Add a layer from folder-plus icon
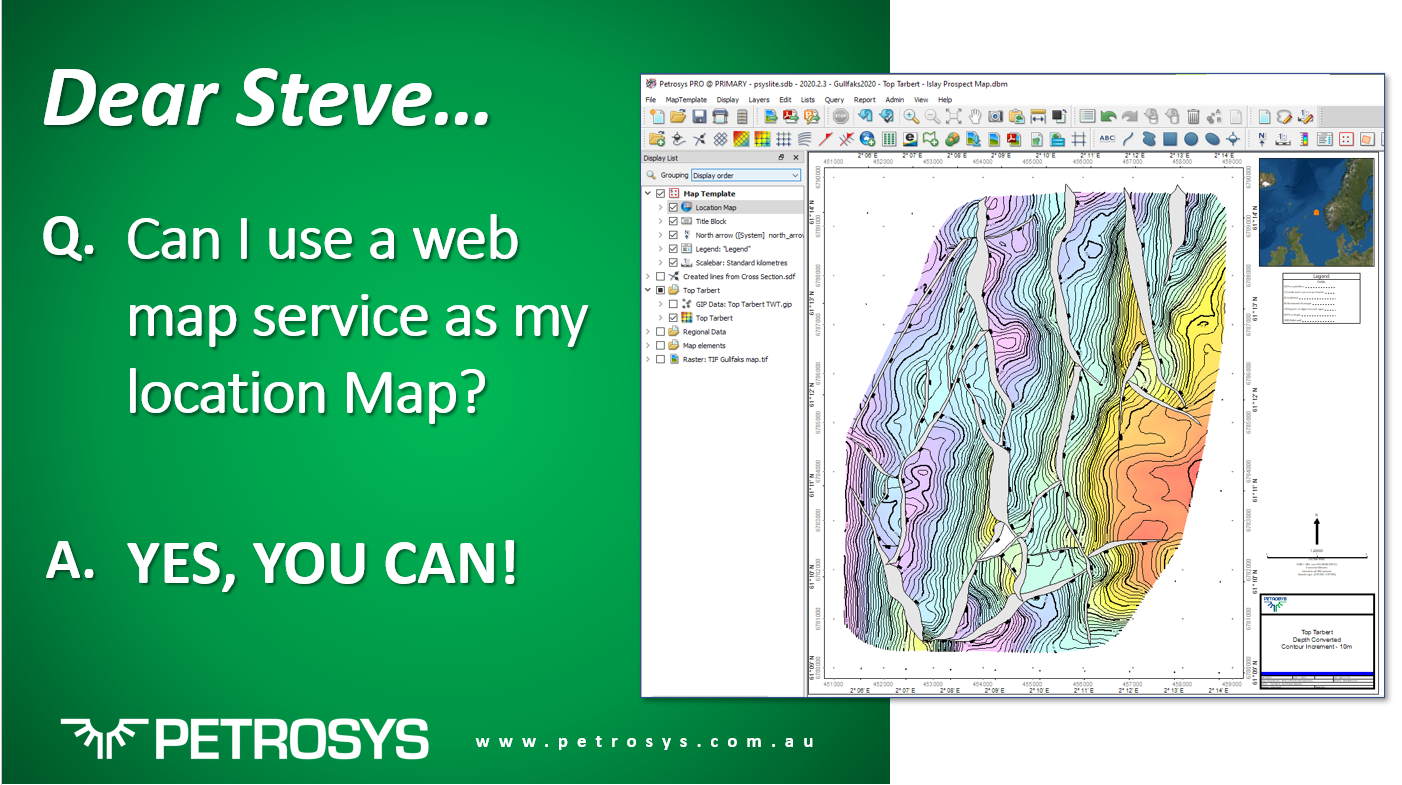 point(657,139)
